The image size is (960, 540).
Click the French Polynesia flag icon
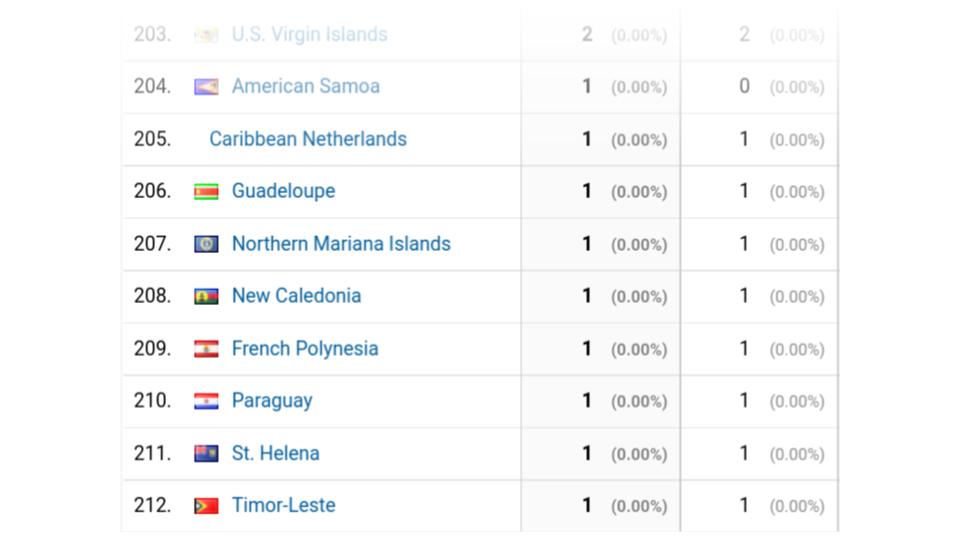pyautogui.click(x=206, y=349)
